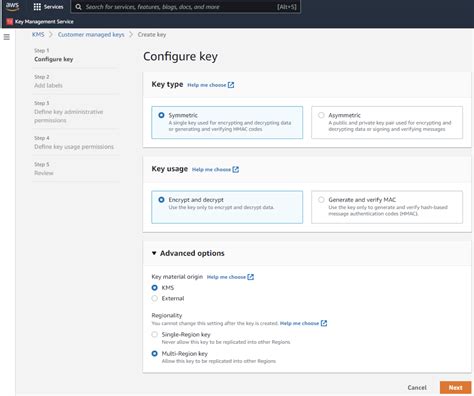Image resolution: width=474 pixels, height=396 pixels.
Task: Click the Cancel button
Action: (x=417, y=388)
